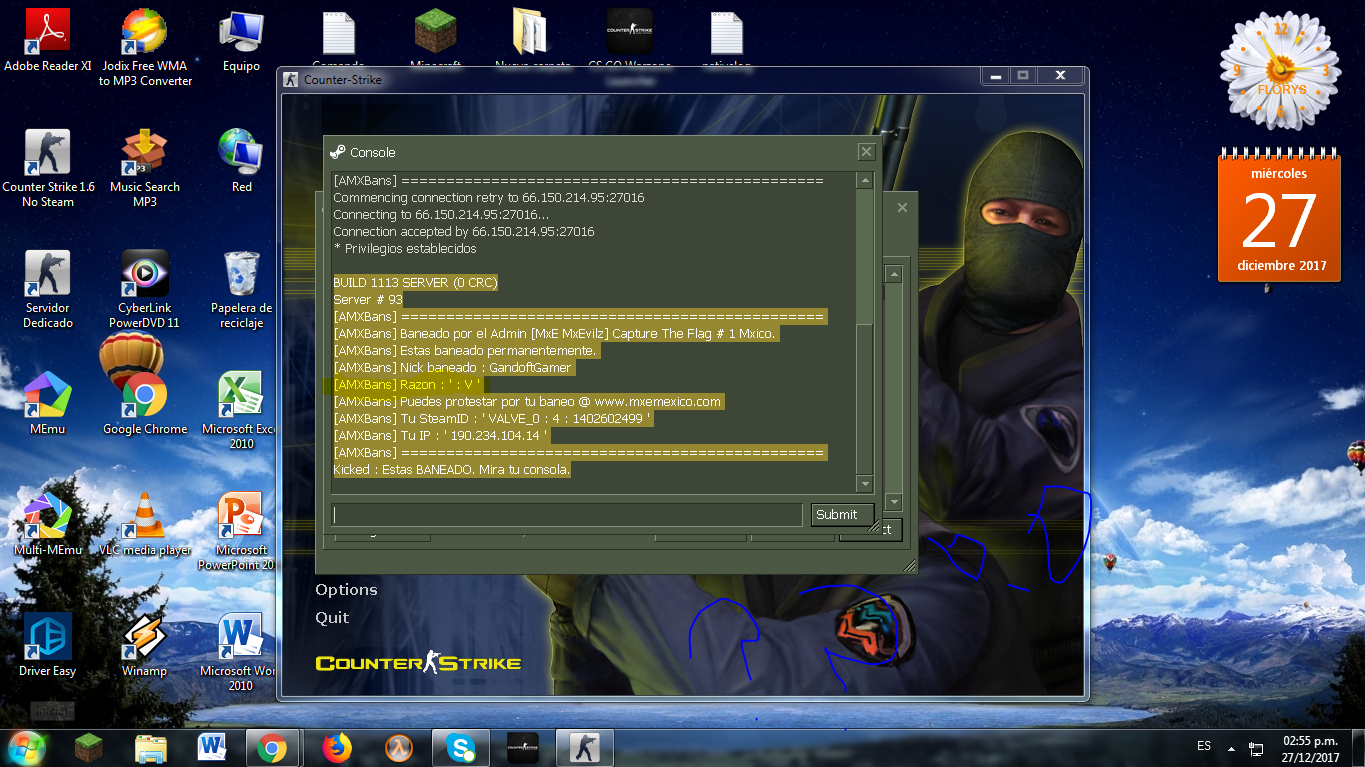
Task: Click the calendar gadget showing 27
Action: [1281, 216]
